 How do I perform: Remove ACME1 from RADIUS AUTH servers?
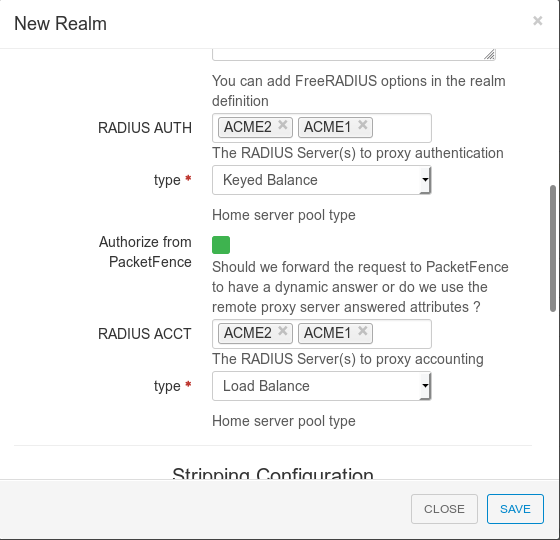pyautogui.click(x=362, y=125)
